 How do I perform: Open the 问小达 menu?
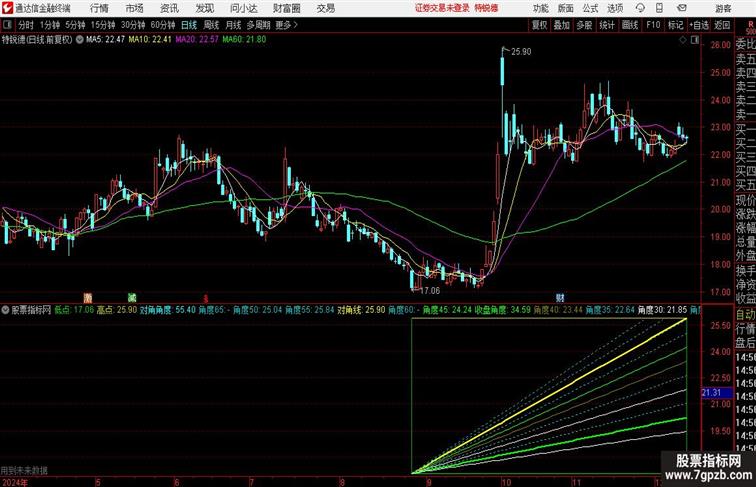pos(243,8)
